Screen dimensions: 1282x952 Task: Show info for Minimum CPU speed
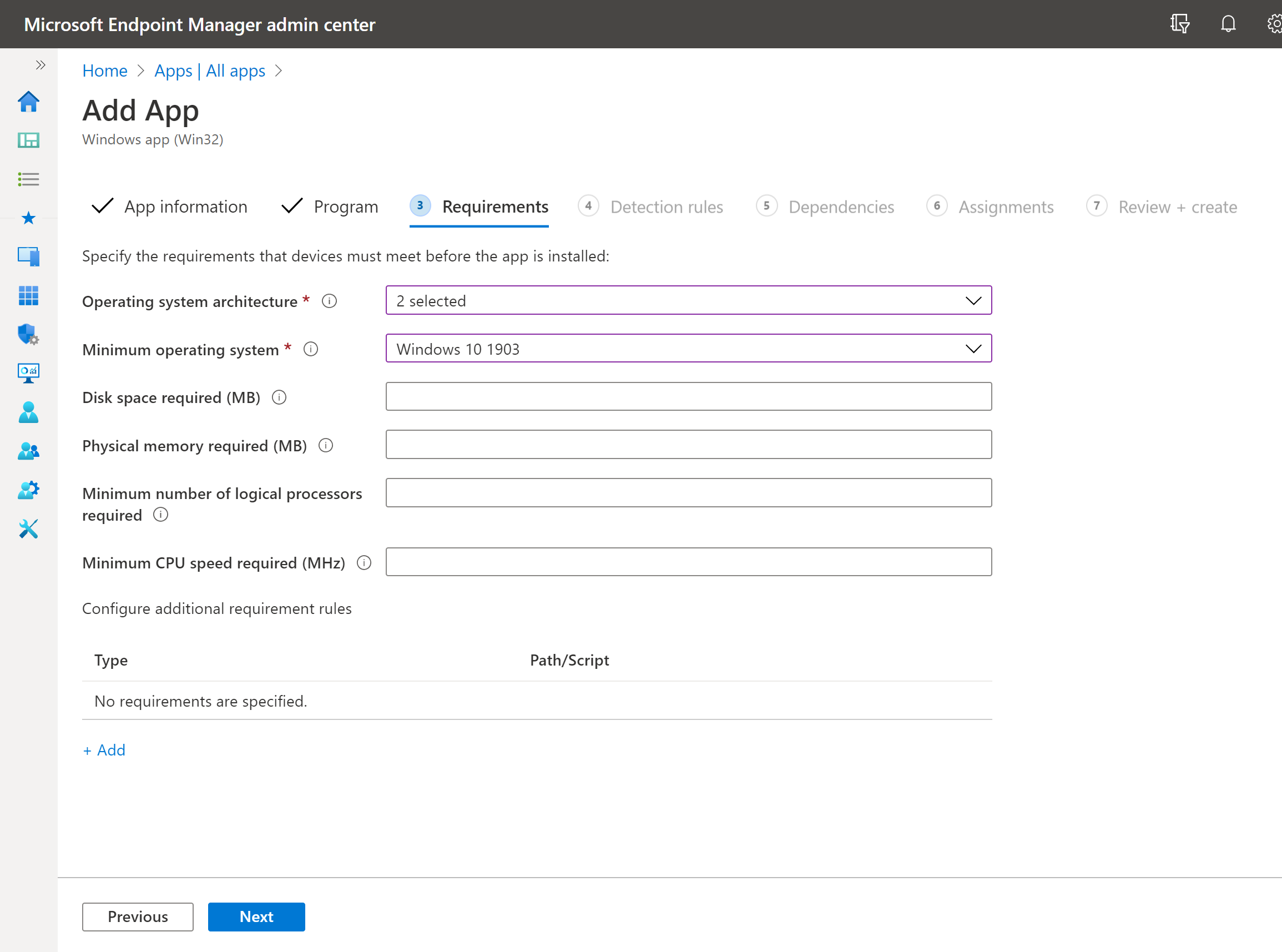click(x=364, y=562)
